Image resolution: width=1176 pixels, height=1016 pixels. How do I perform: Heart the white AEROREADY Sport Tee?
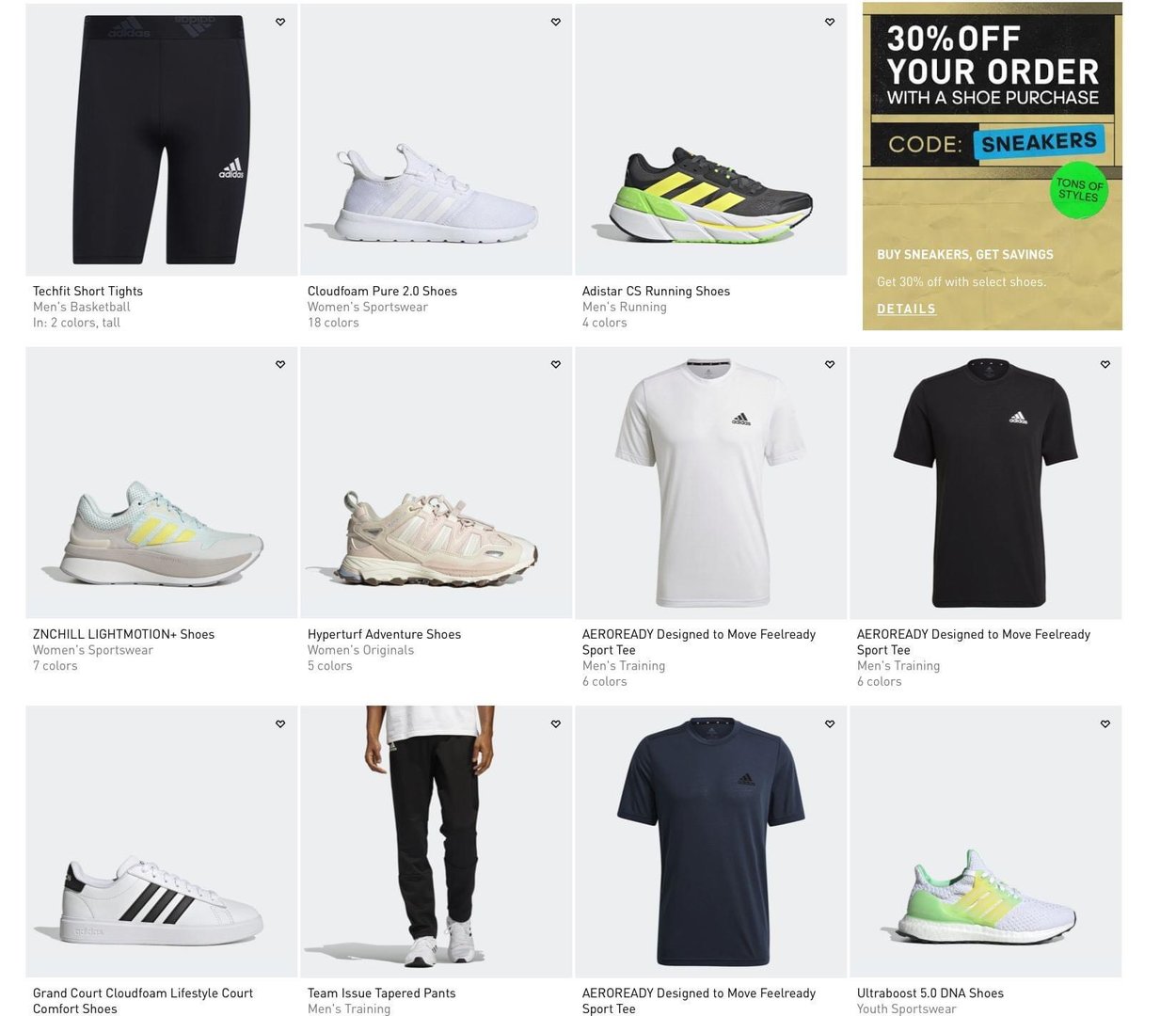tap(830, 364)
